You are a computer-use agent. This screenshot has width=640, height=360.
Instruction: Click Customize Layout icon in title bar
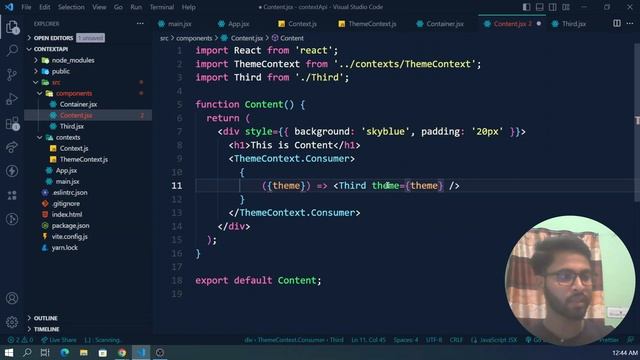[x=566, y=7]
